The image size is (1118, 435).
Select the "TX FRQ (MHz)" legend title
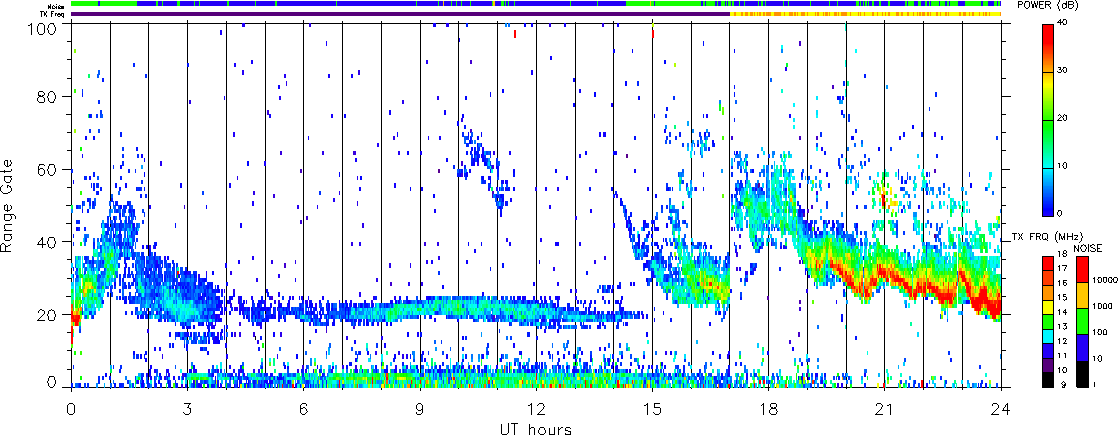click(x=1047, y=237)
